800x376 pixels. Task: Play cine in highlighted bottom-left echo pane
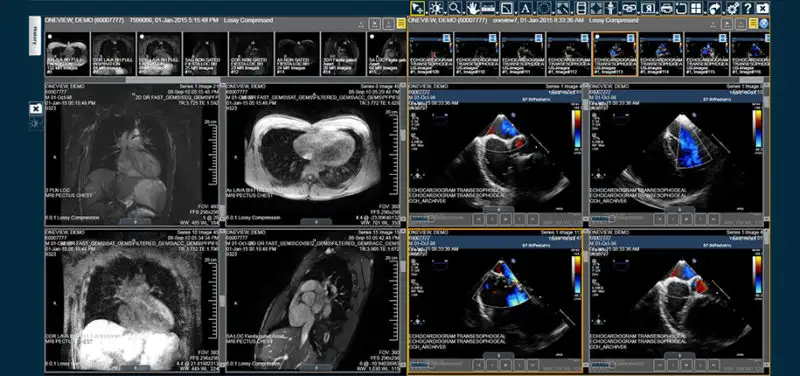coord(506,365)
